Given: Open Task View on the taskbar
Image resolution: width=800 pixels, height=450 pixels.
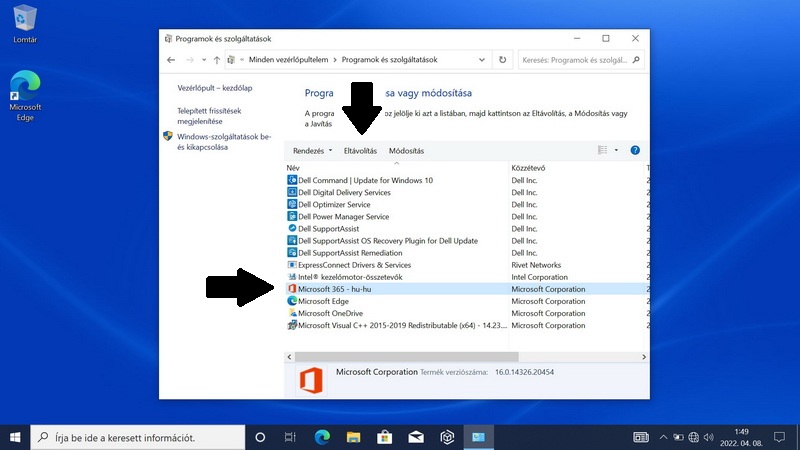Looking at the screenshot, I should point(290,437).
